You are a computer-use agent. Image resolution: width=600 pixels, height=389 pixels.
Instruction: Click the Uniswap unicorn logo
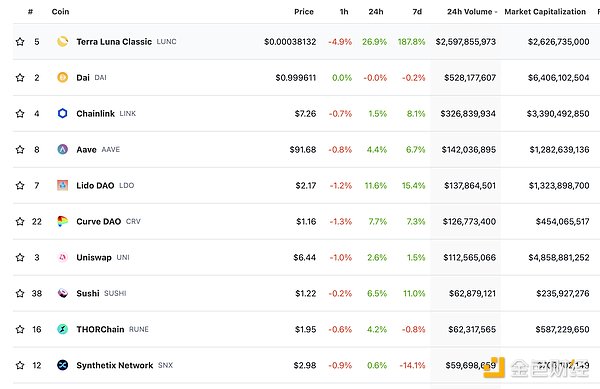click(x=62, y=257)
